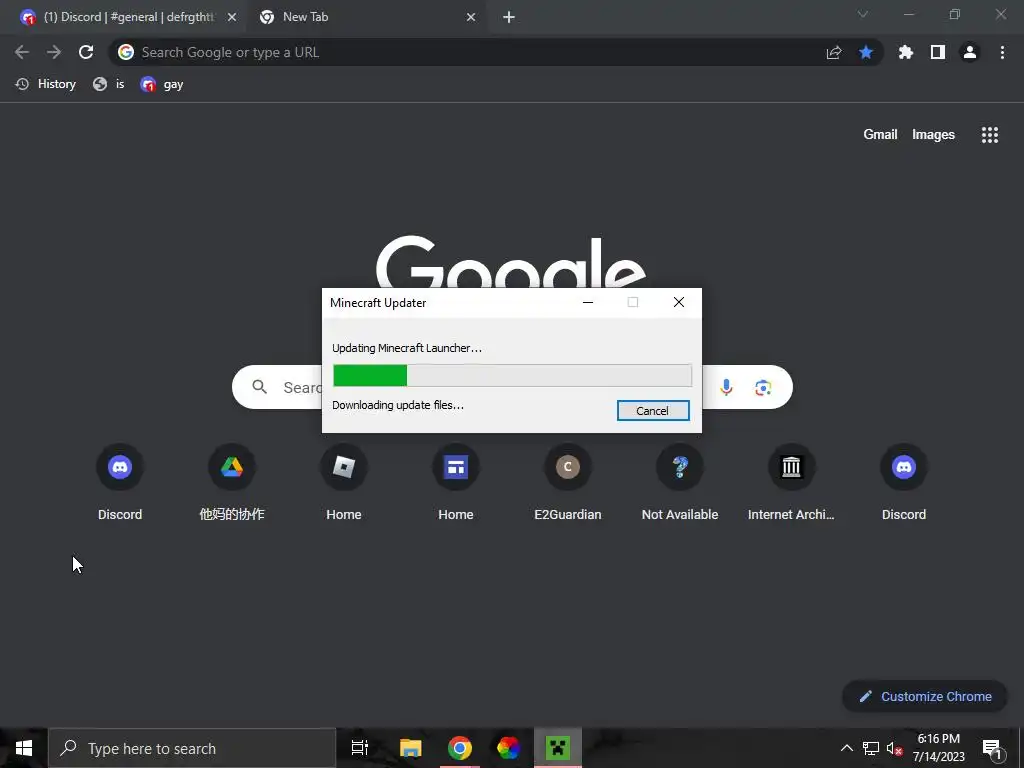Image resolution: width=1024 pixels, height=768 pixels.
Task: Open the first Discord shortcut
Action: click(120, 481)
